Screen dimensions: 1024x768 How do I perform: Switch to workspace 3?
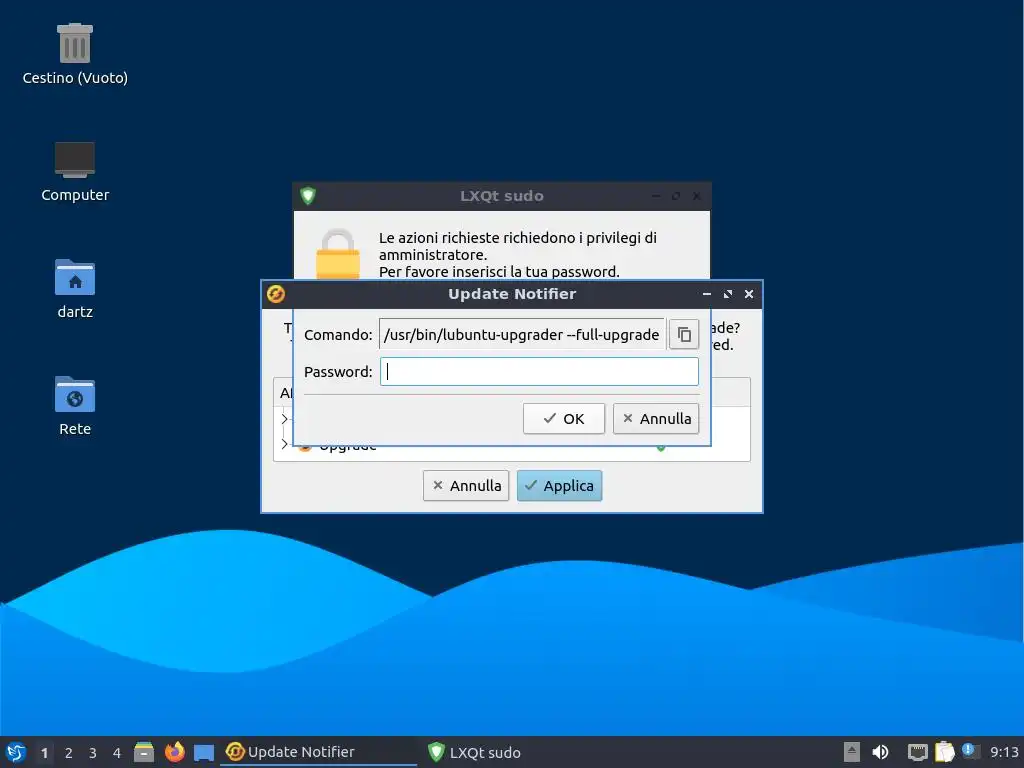tap(93, 753)
